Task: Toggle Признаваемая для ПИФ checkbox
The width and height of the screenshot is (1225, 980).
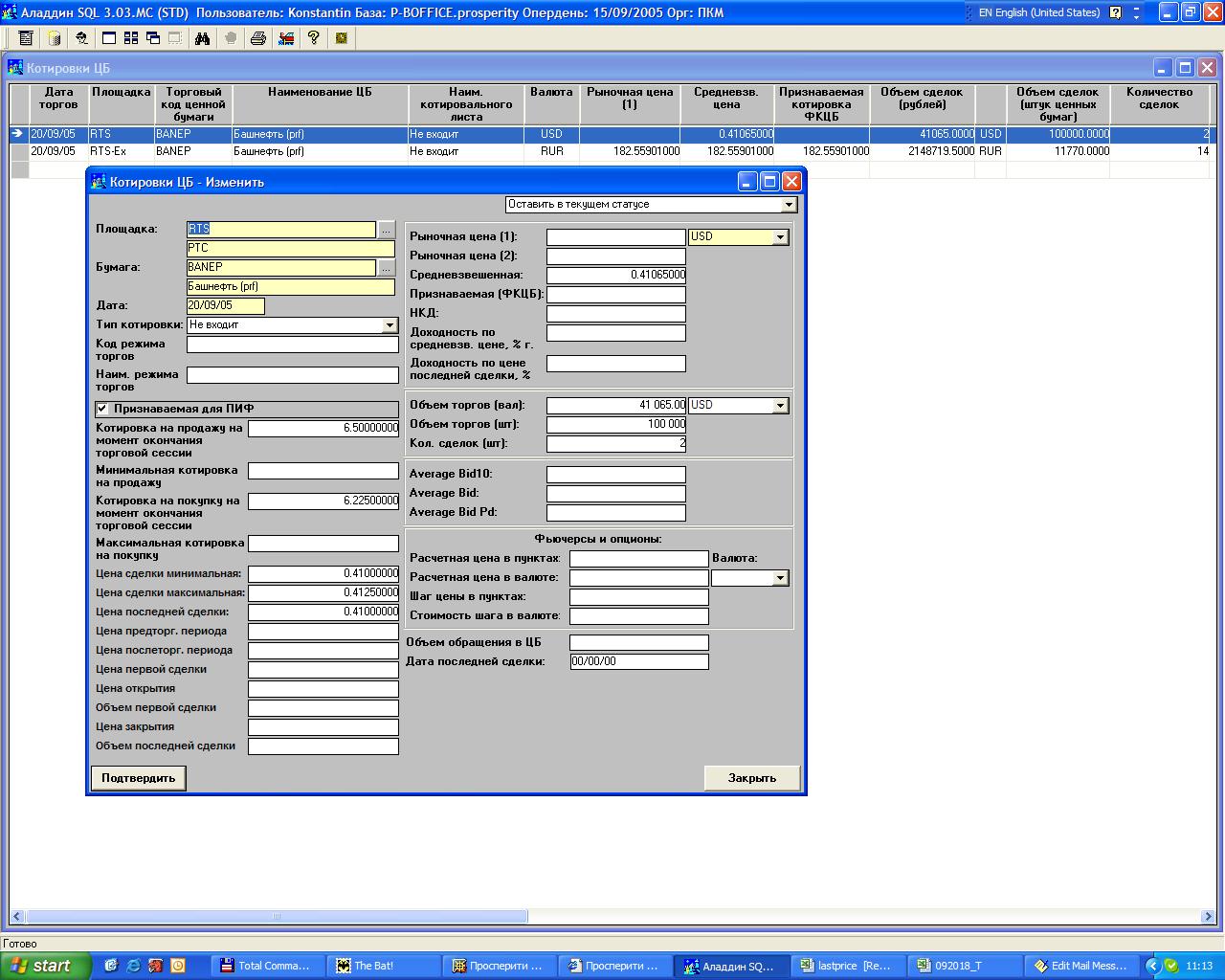Action: 102,409
